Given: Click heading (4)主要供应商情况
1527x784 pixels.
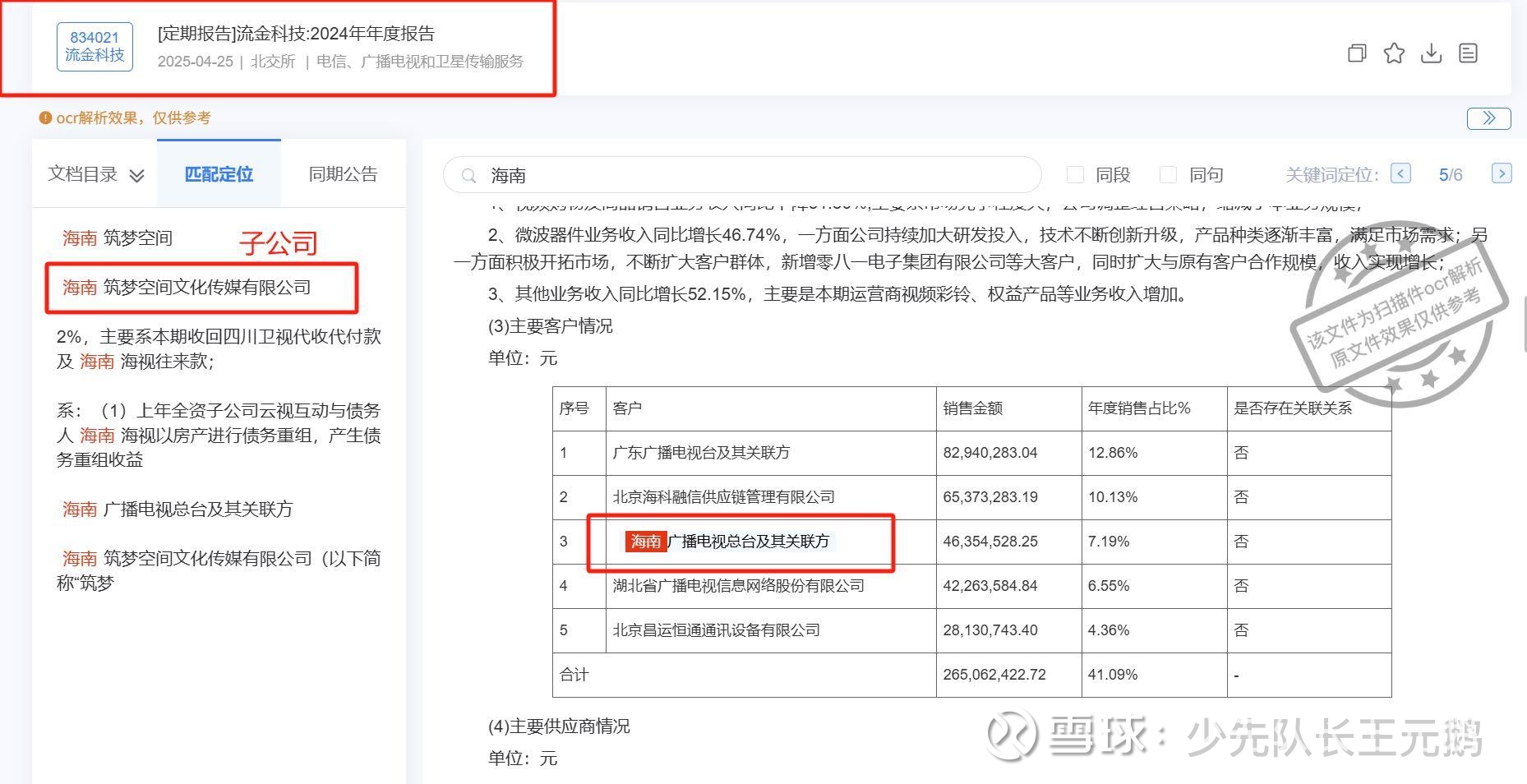Looking at the screenshot, I should click(559, 726).
